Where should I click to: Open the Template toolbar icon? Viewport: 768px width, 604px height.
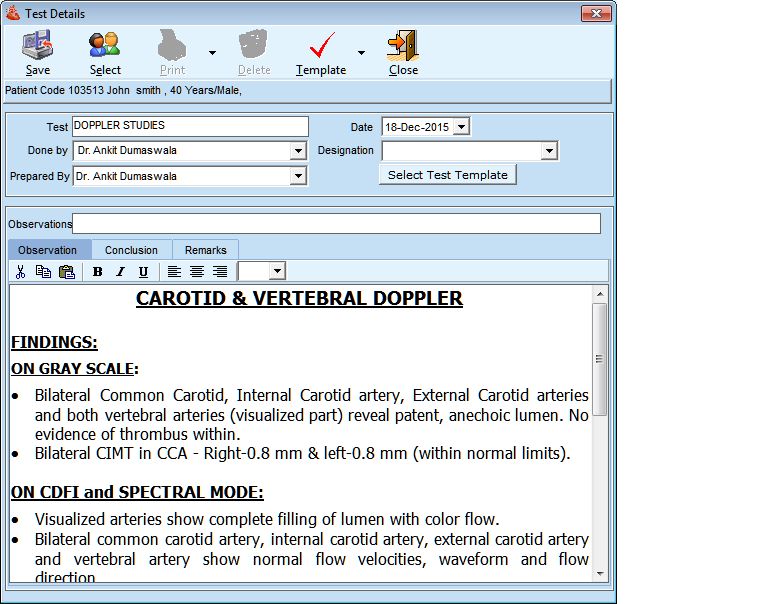pos(321,45)
